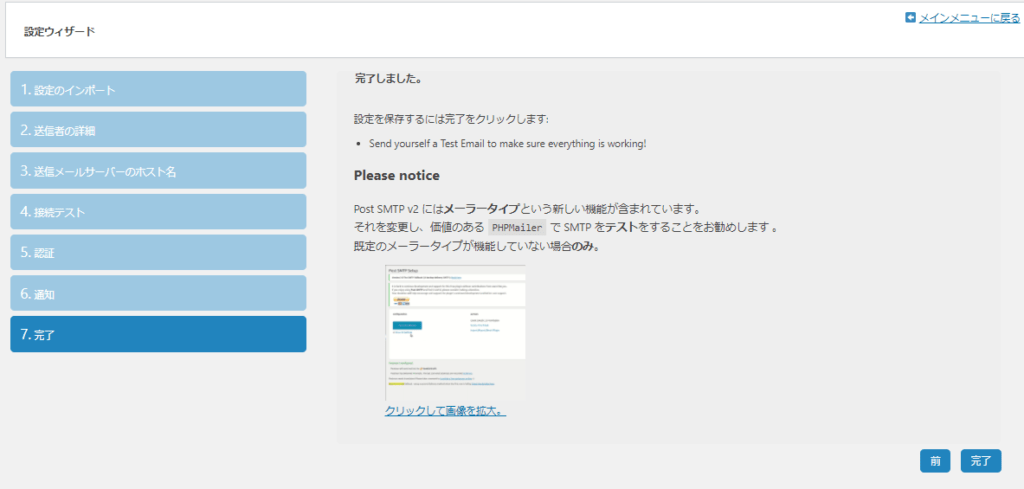Click the arrow icon beside メインメニューに戻る

coord(911,17)
